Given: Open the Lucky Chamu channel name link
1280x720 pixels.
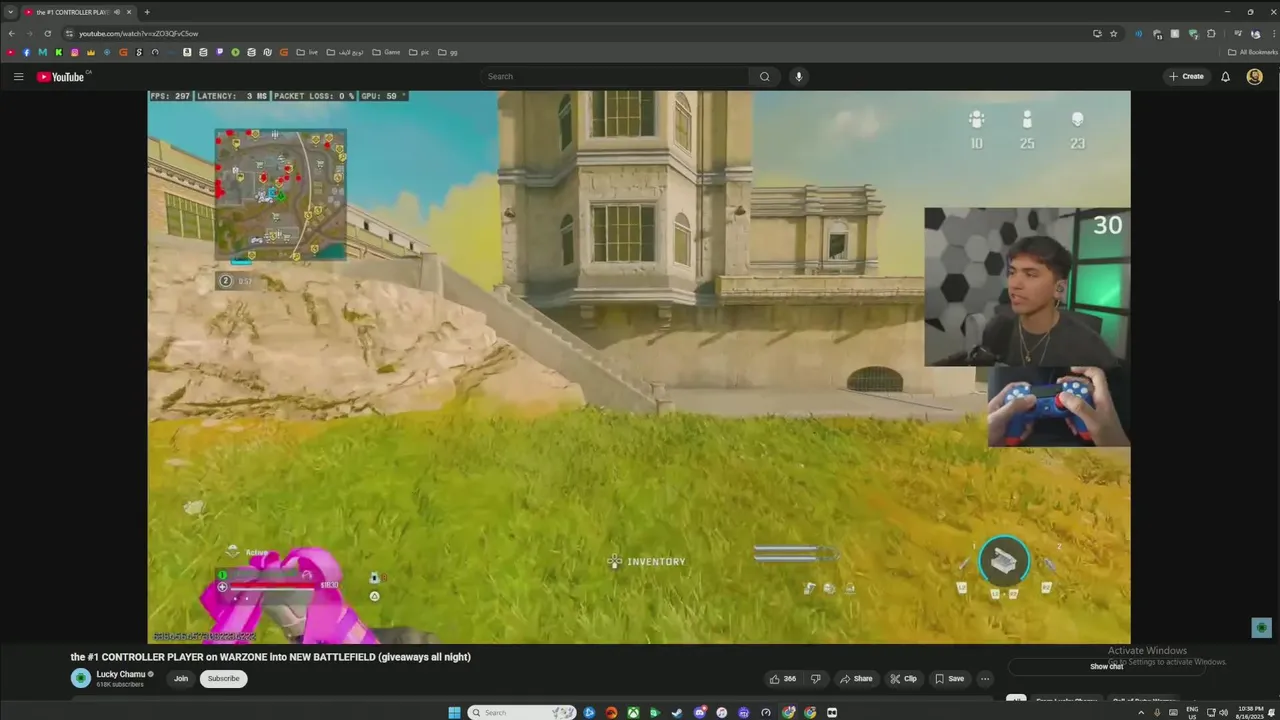Looking at the screenshot, I should coord(121,674).
